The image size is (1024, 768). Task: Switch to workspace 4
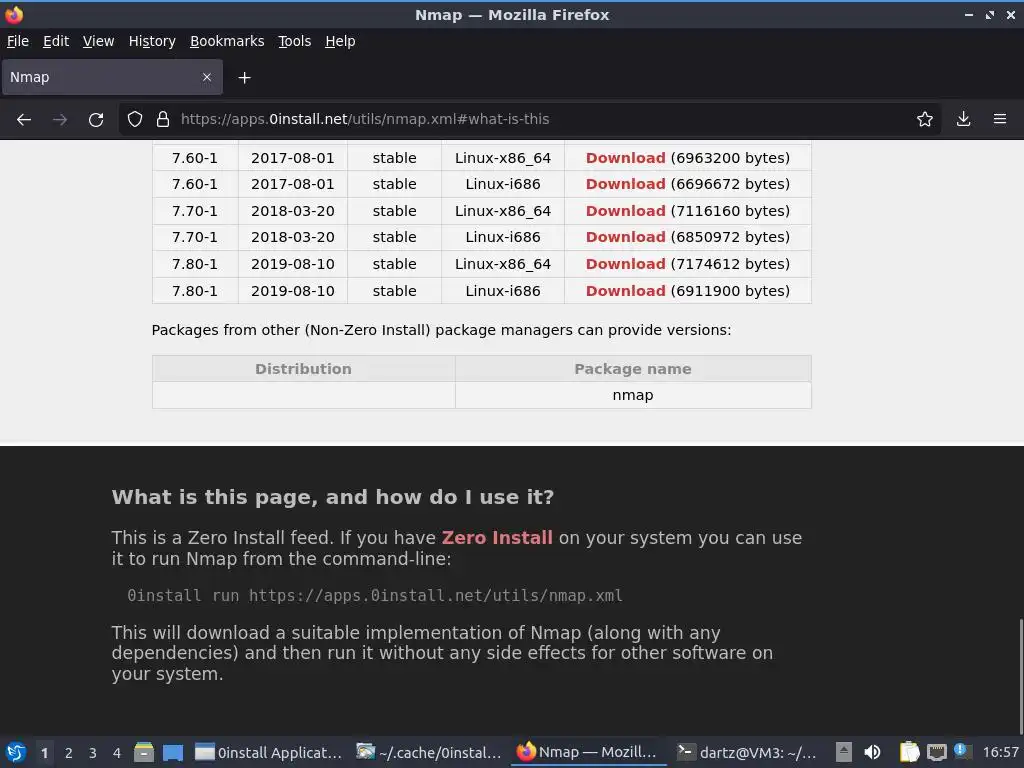point(117,753)
